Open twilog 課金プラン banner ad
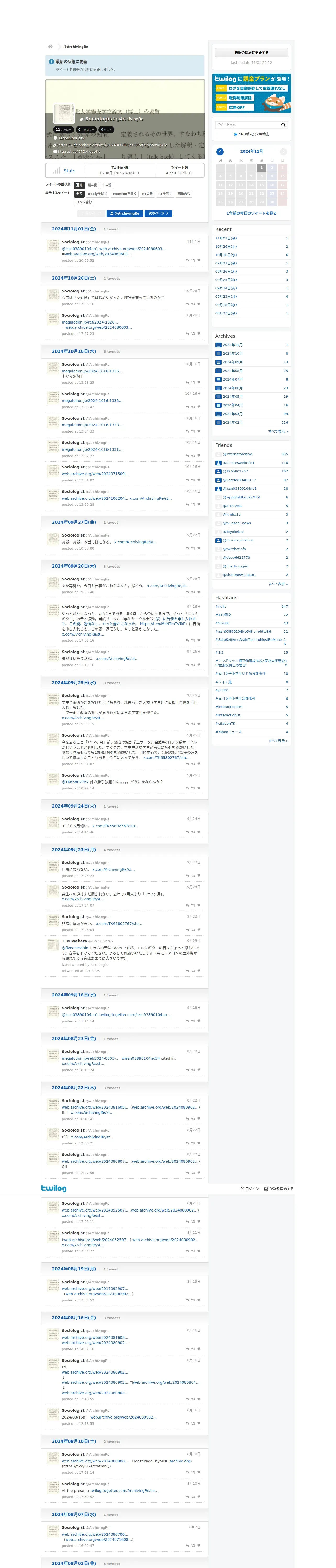 [x=251, y=93]
